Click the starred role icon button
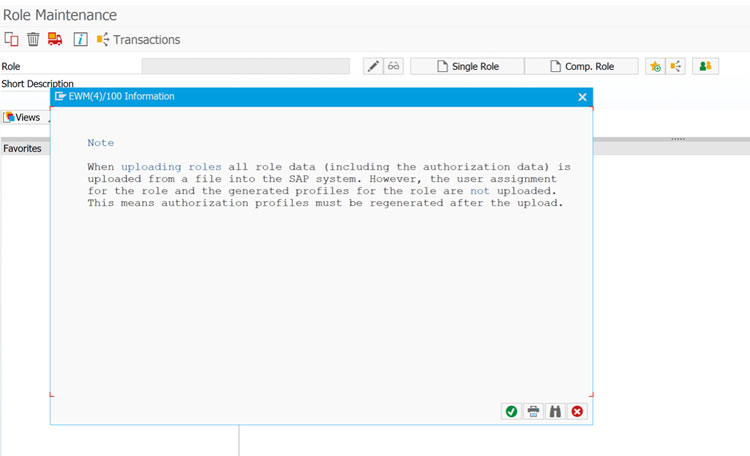This screenshot has height=456, width=750. [x=655, y=66]
